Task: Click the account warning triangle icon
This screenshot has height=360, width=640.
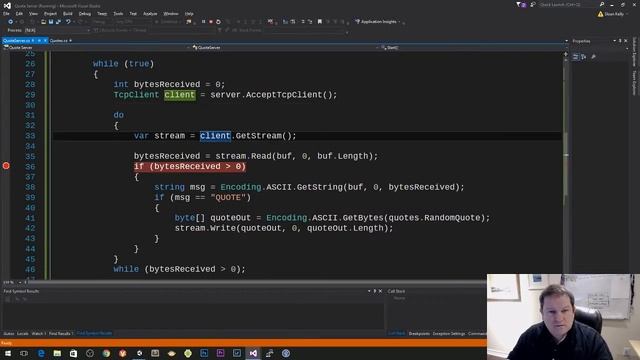Action: 600,14
